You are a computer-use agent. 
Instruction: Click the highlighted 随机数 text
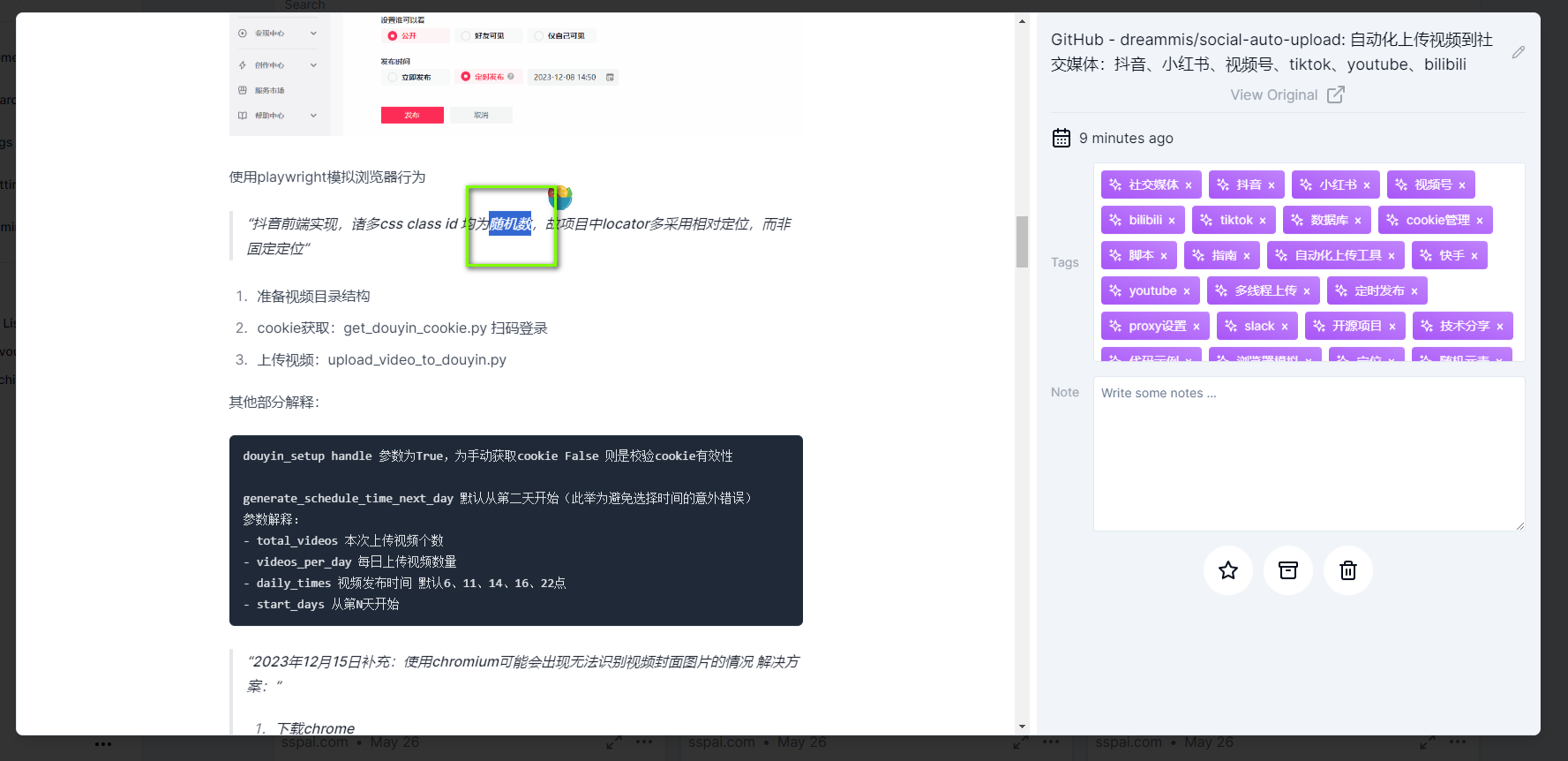point(511,224)
